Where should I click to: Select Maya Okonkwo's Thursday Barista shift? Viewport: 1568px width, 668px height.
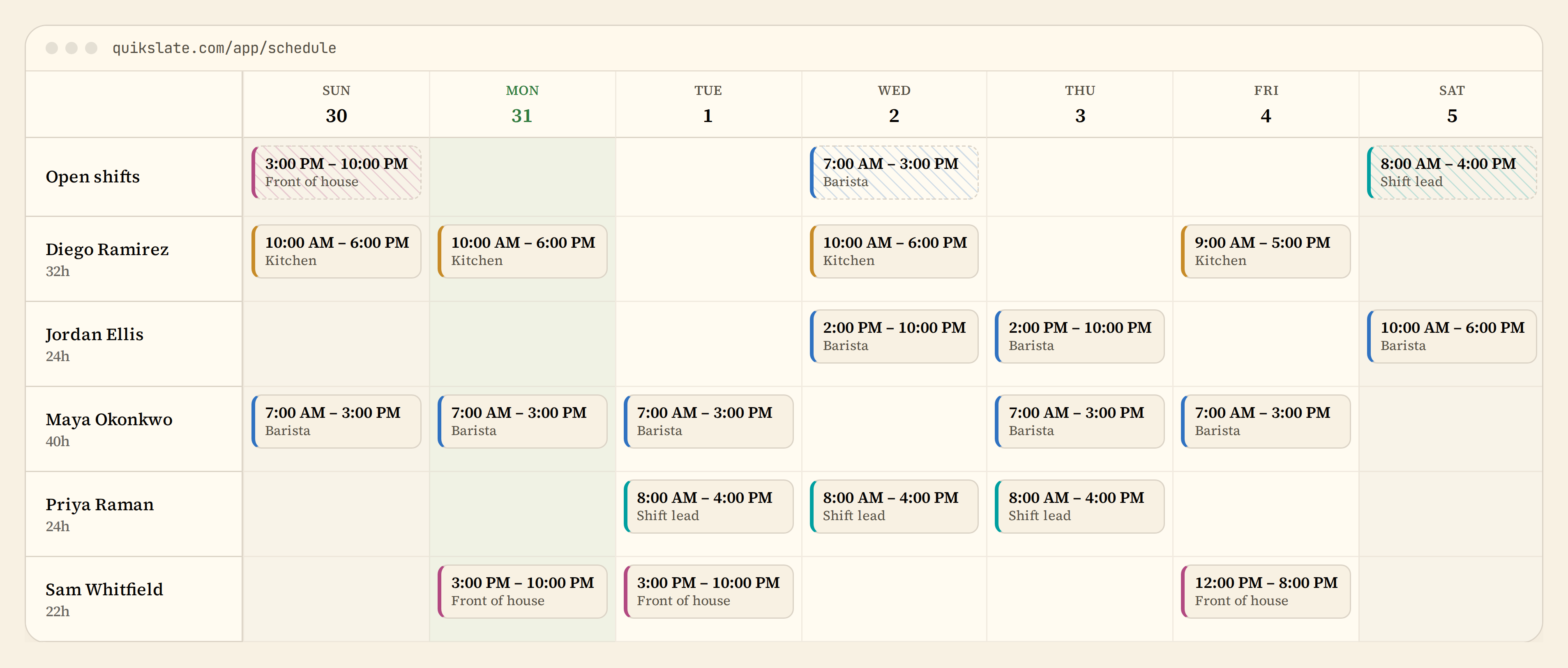pyautogui.click(x=1080, y=422)
